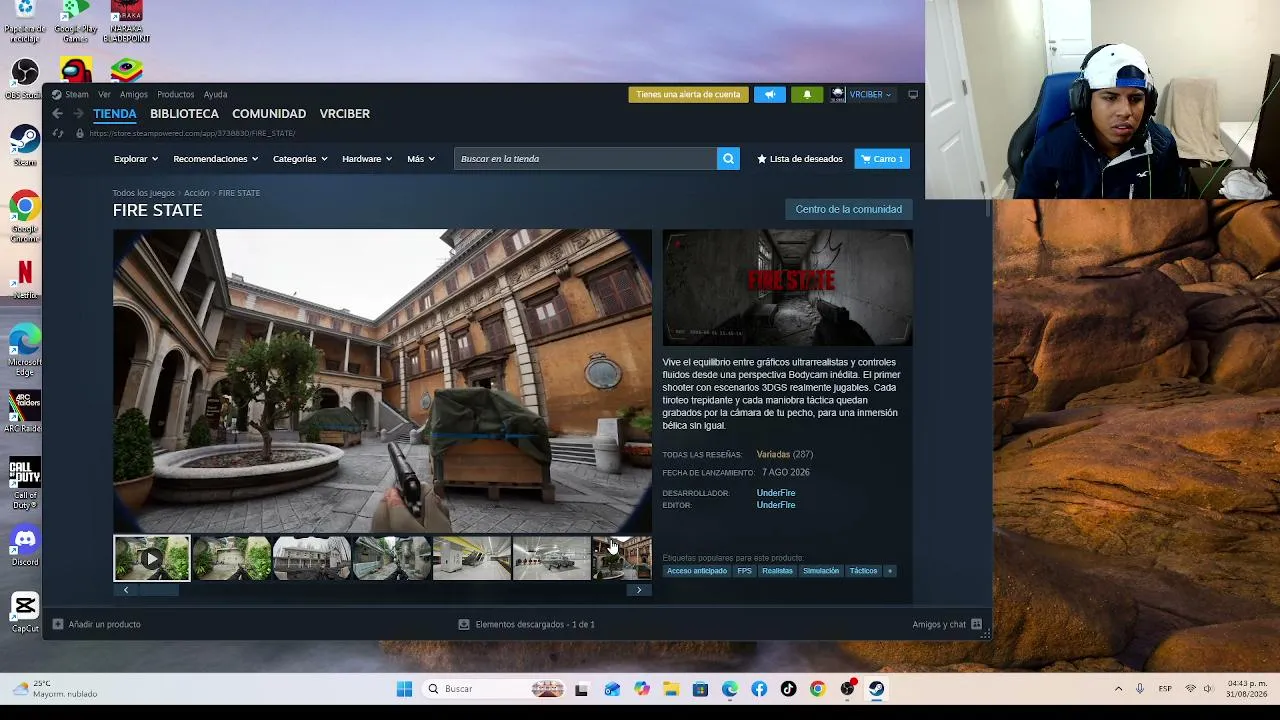Open File Explorer from the taskbar
The height and width of the screenshot is (720, 1280).
(671, 689)
